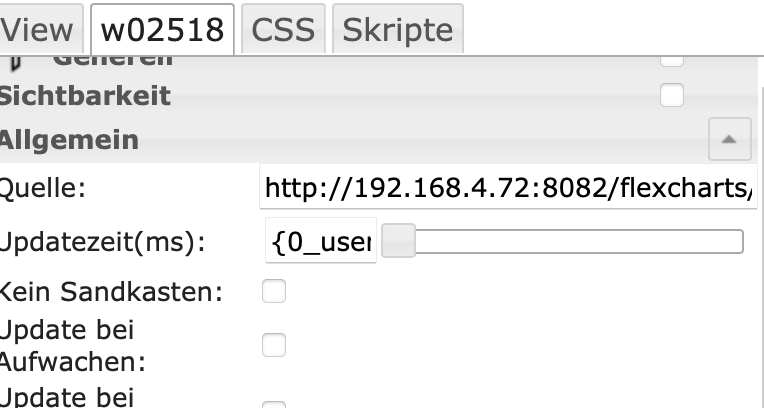Click the Kein Sandkasten label text
Screen dimensions: 764x408
[110, 292]
